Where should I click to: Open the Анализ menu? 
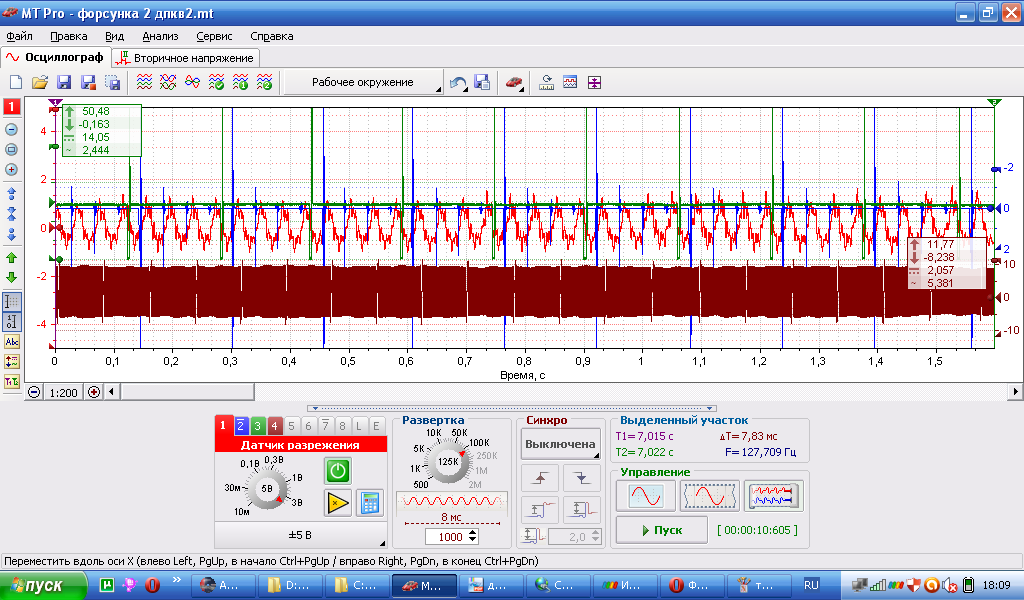160,37
